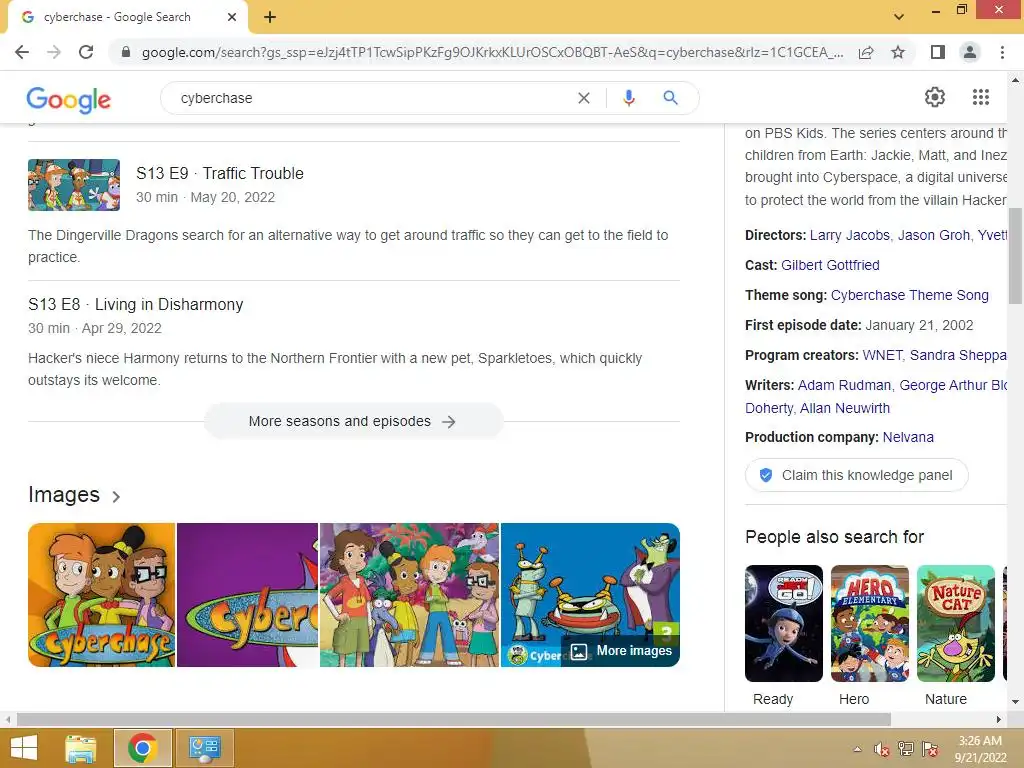Open the WNET program creator link
Viewport: 1024px width, 768px height.
[882, 355]
